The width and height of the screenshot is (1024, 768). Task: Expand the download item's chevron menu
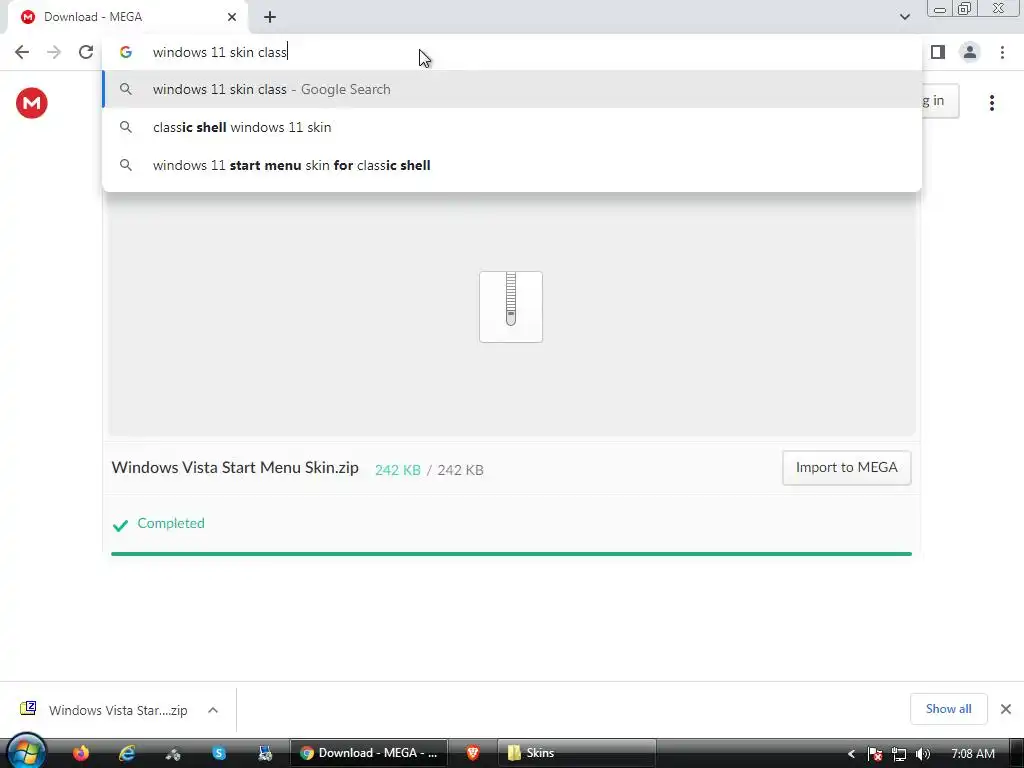(x=213, y=710)
